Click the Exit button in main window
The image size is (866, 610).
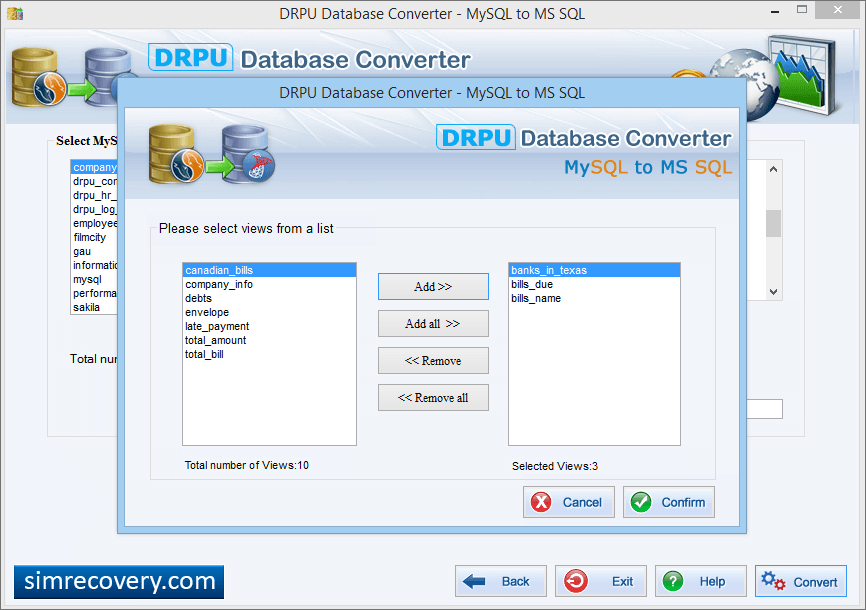coord(600,581)
